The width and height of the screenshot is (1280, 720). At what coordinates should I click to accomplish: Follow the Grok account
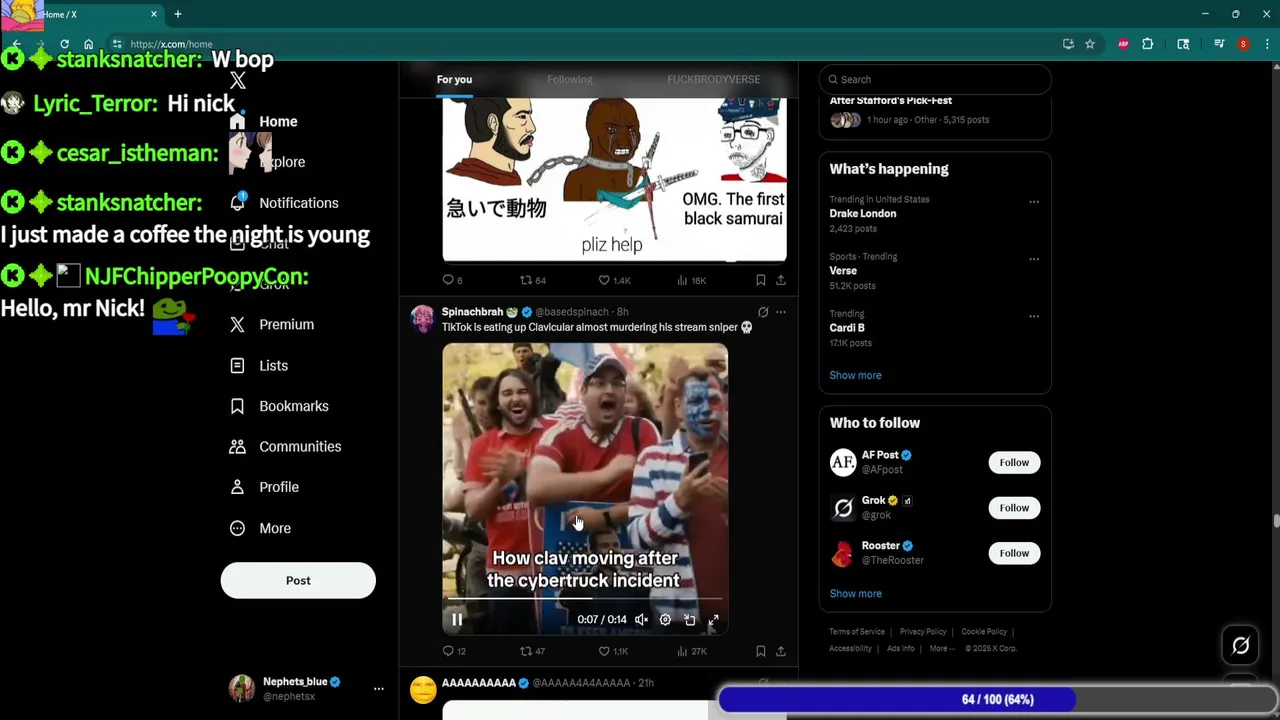tap(1014, 508)
